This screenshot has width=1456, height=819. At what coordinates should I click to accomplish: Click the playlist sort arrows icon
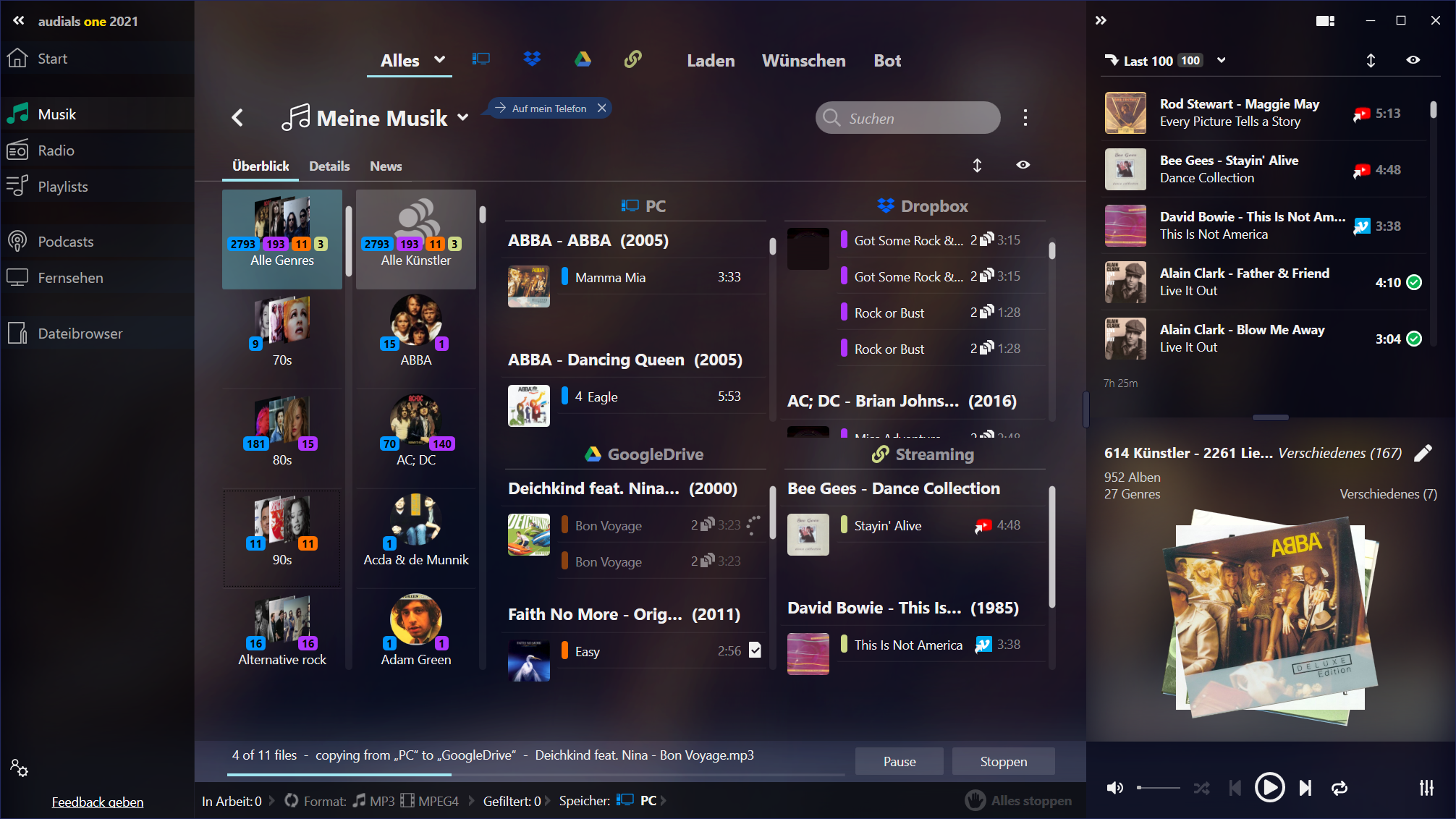click(x=1371, y=61)
